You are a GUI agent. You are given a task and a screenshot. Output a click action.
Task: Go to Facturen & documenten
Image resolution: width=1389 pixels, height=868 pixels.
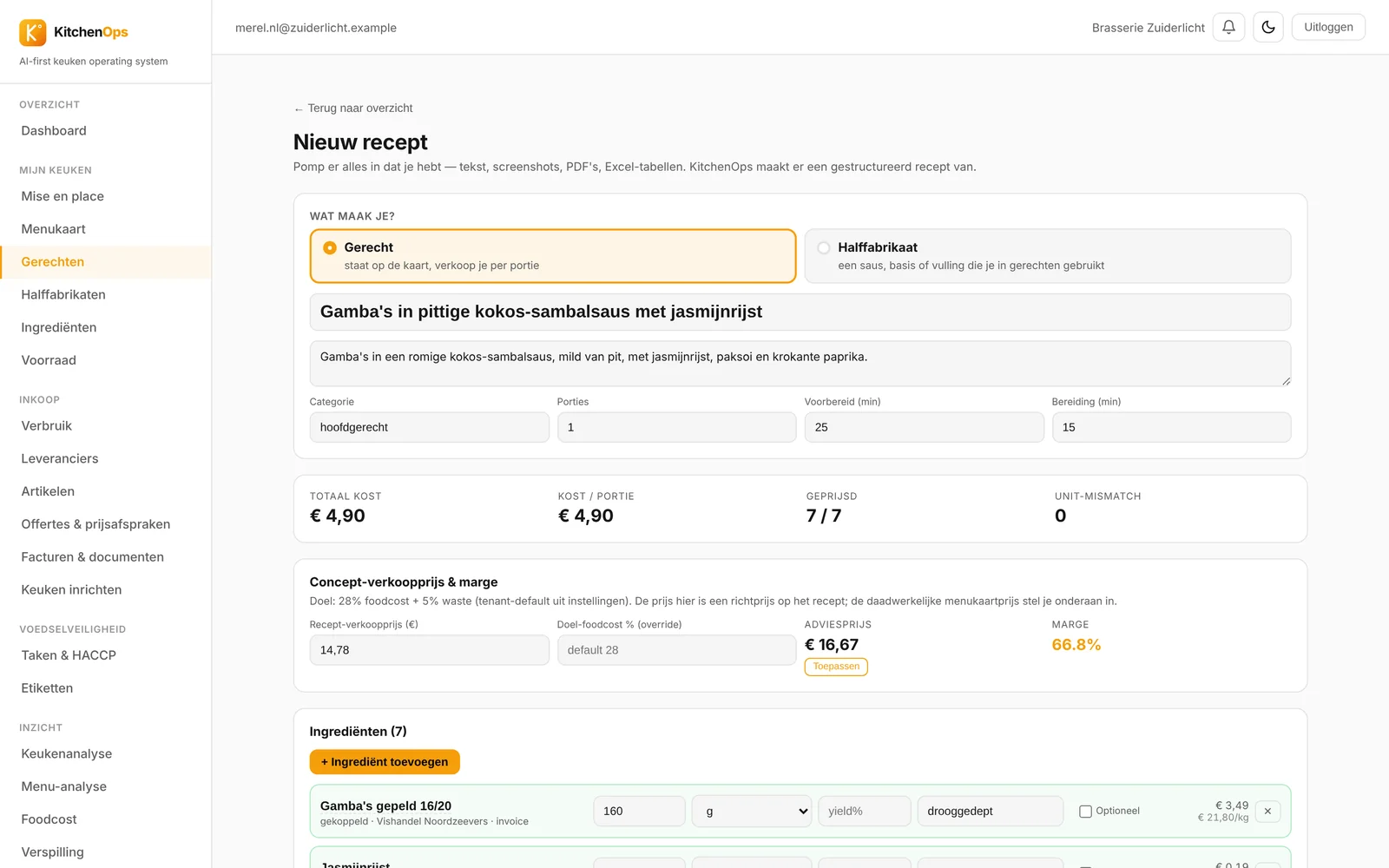click(x=93, y=557)
